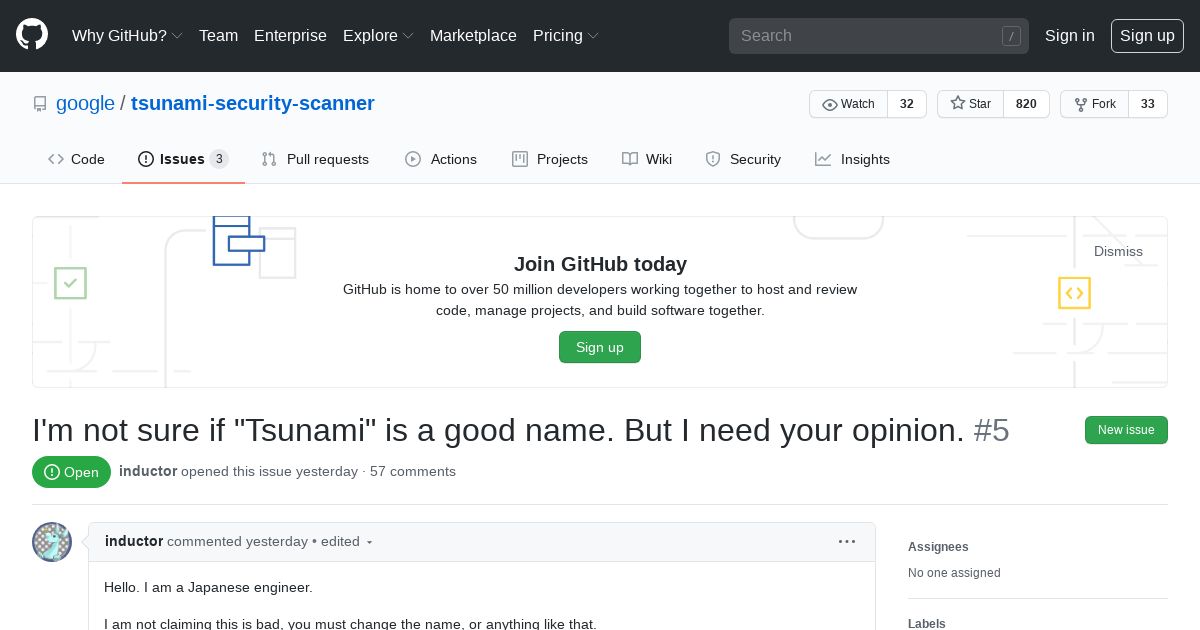This screenshot has height=630, width=1200.
Task: Click the green Sign up banner button
Action: pyautogui.click(x=600, y=347)
